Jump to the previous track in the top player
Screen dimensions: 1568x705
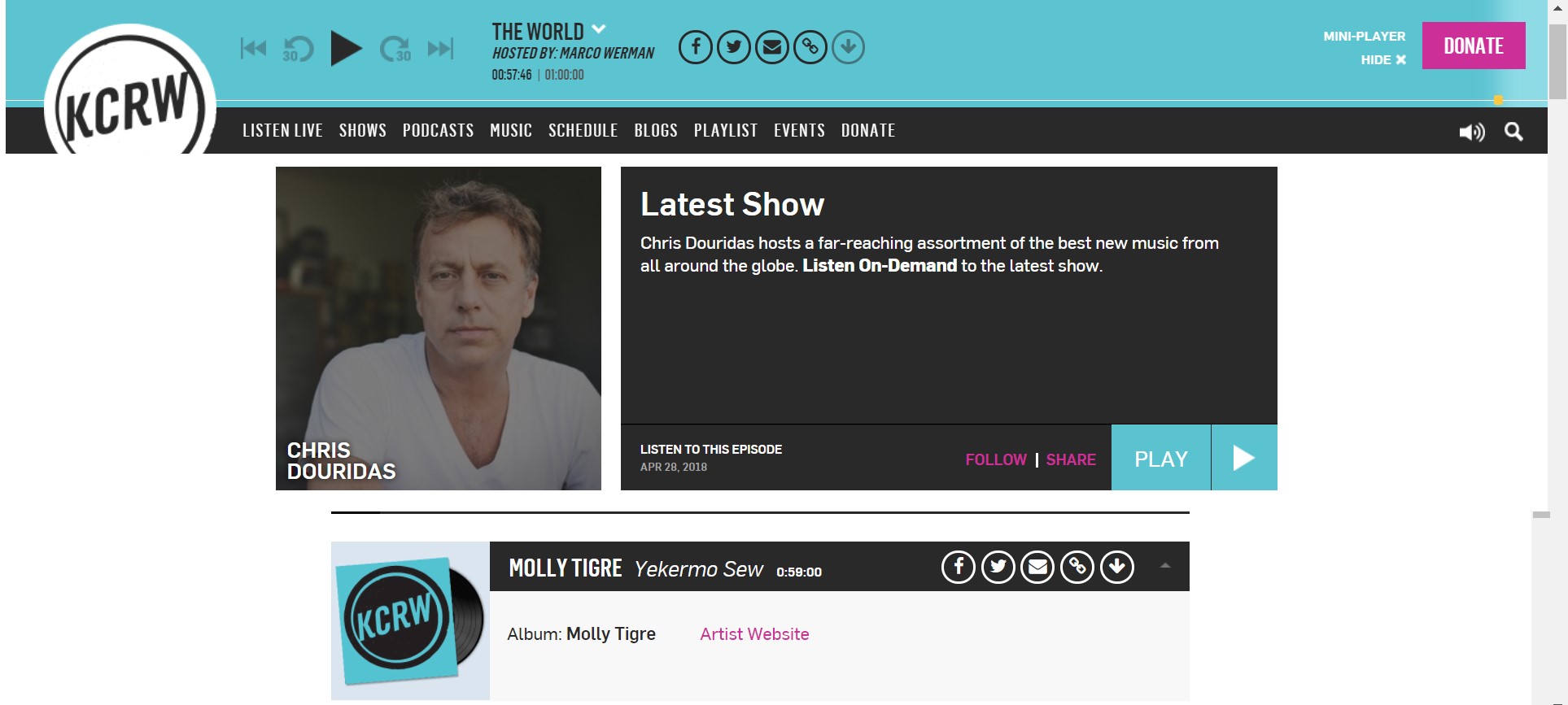coord(253,48)
